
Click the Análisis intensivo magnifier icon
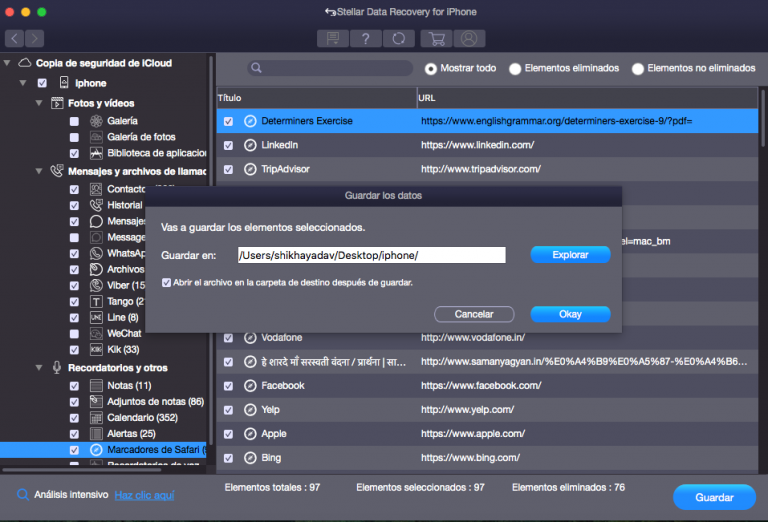coord(23,494)
